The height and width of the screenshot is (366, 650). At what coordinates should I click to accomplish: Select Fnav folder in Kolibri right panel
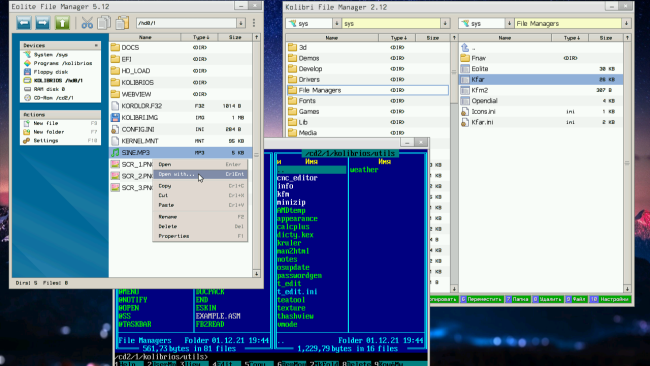(541, 58)
